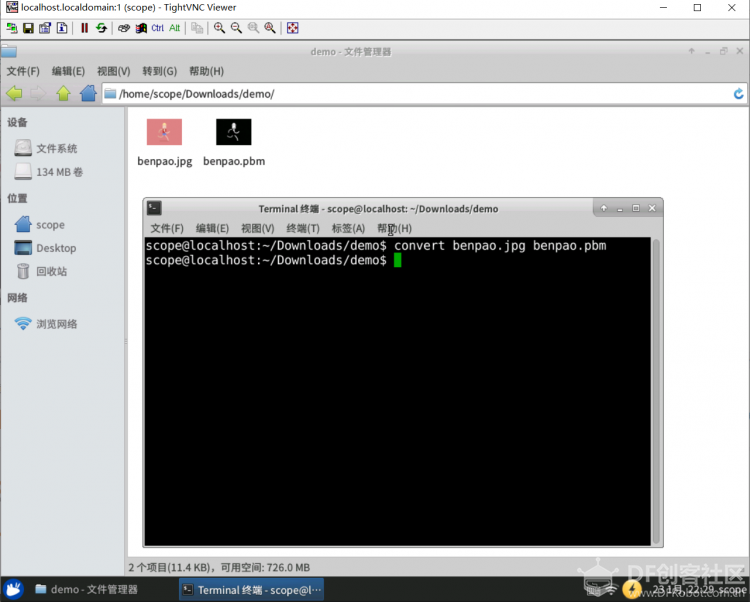Image resolution: width=750 pixels, height=602 pixels.
Task: Open terminal 视图(V) menu
Action: coord(257,228)
